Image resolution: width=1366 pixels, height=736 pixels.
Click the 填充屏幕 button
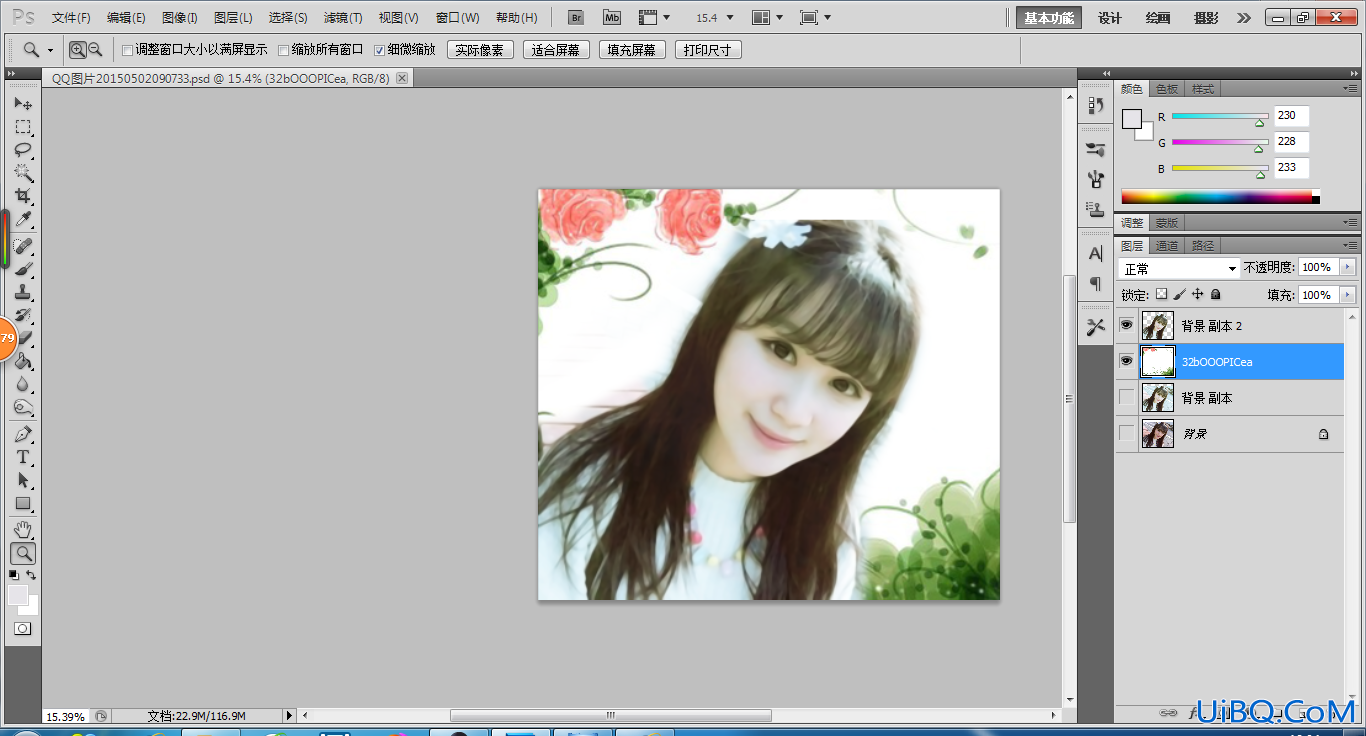[x=632, y=50]
